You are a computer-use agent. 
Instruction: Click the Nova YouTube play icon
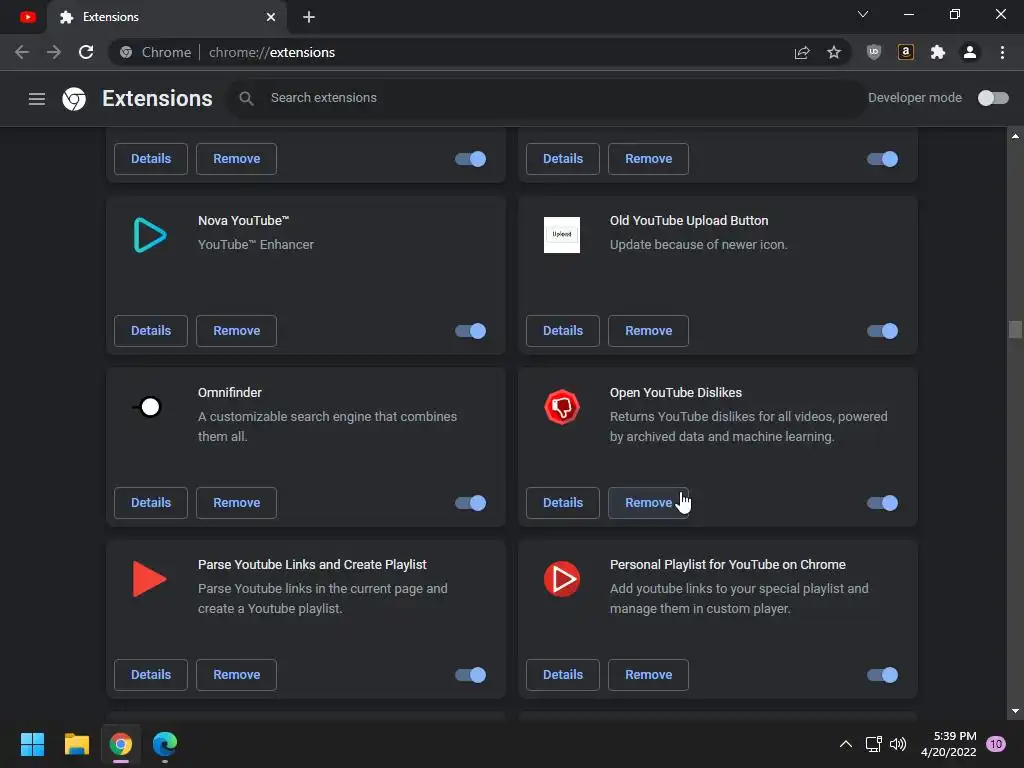[150, 235]
